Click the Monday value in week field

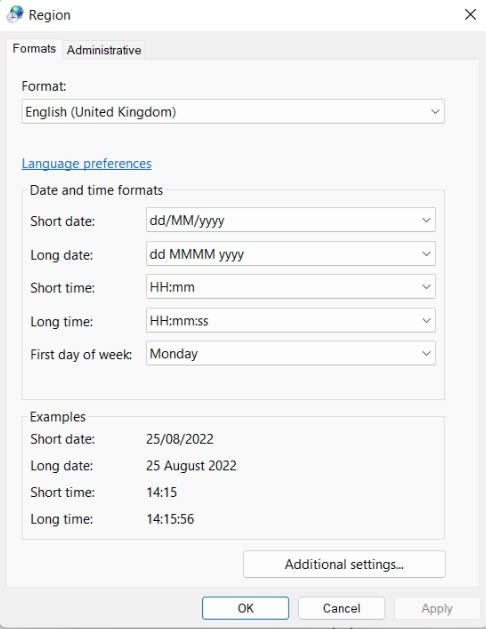pos(174,354)
